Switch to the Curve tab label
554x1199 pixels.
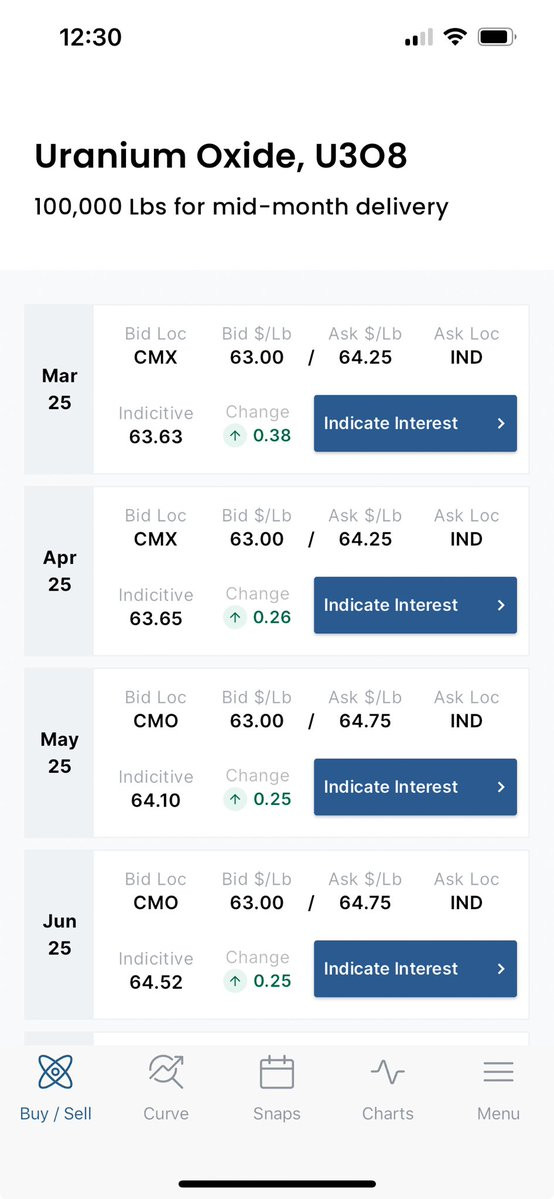click(x=166, y=1113)
